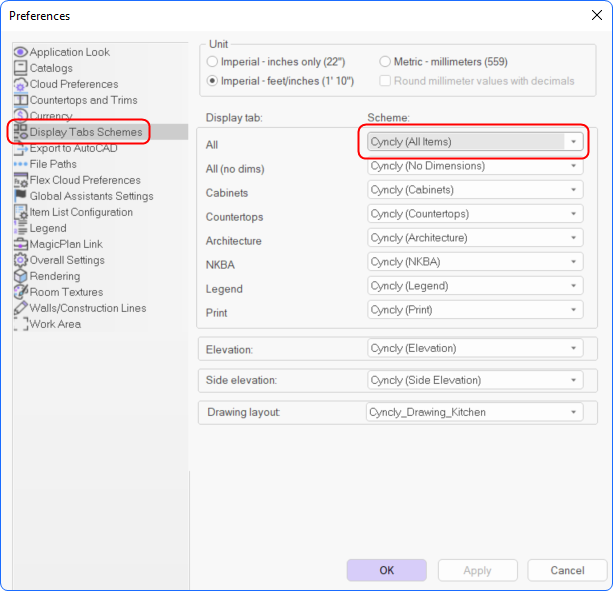Click the File Paths dots icon
The width and height of the screenshot is (613, 591).
(21, 164)
